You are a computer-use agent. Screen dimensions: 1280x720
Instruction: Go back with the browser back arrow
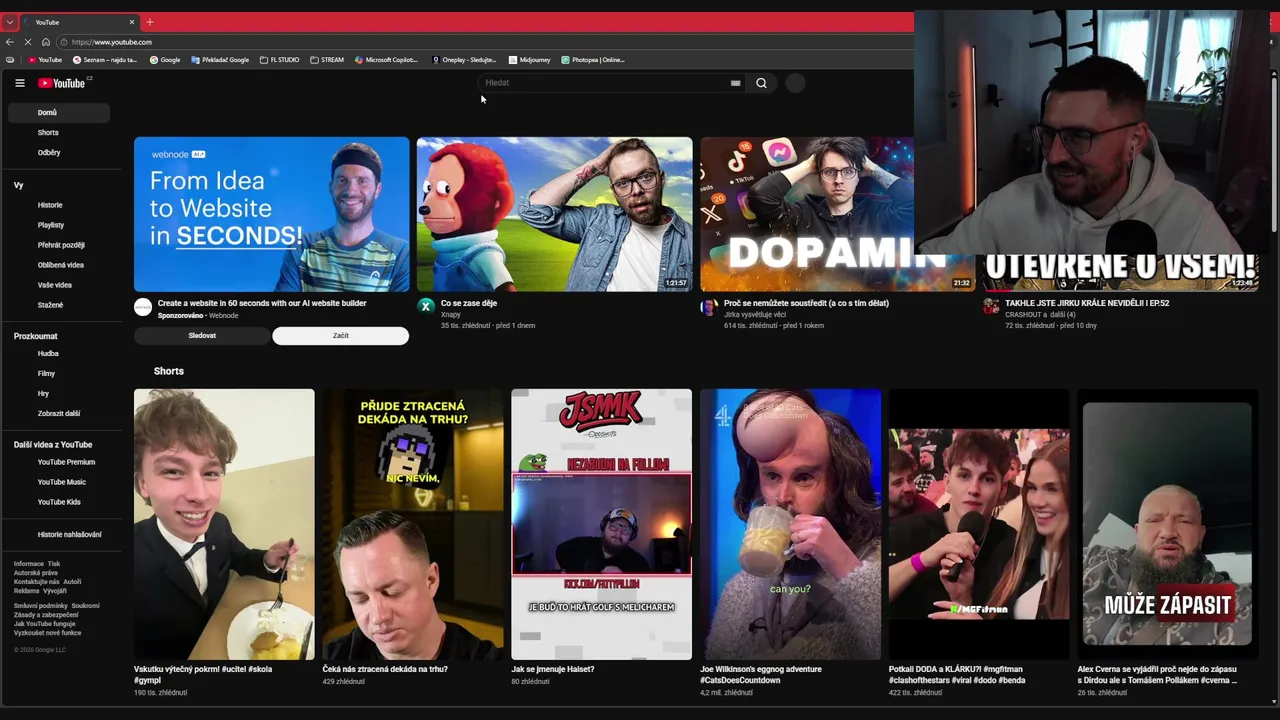pos(10,42)
